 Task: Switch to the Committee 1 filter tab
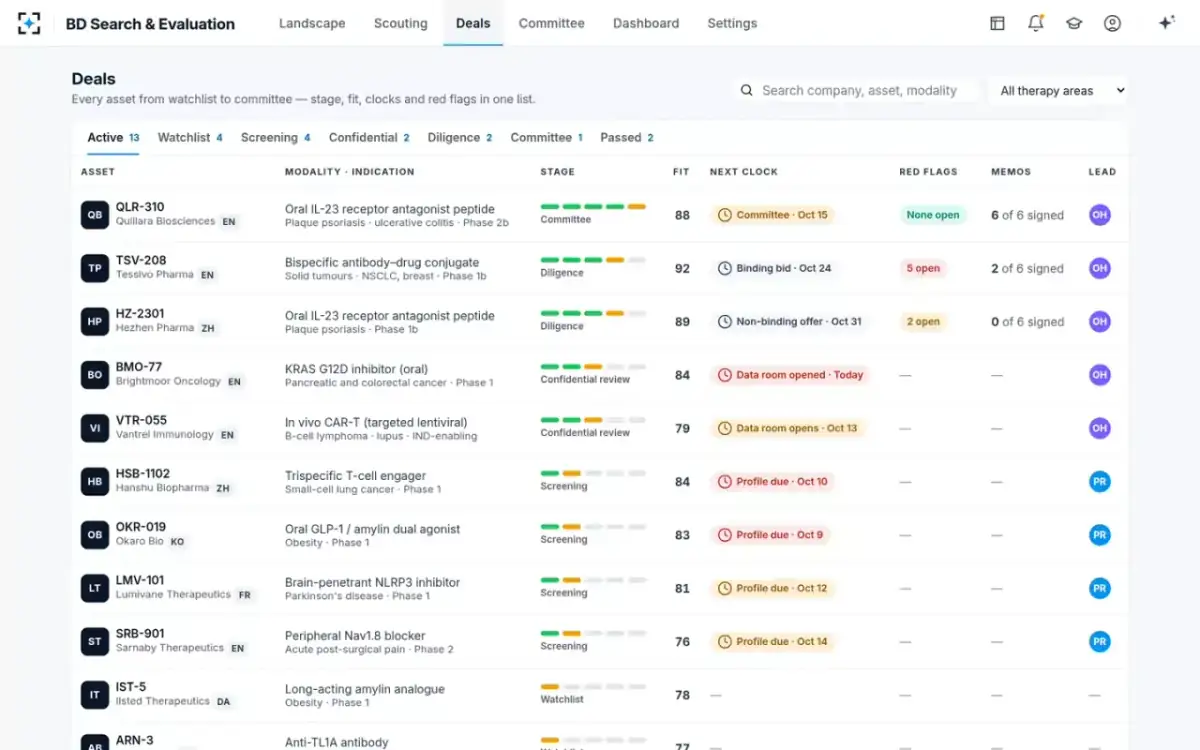click(547, 138)
